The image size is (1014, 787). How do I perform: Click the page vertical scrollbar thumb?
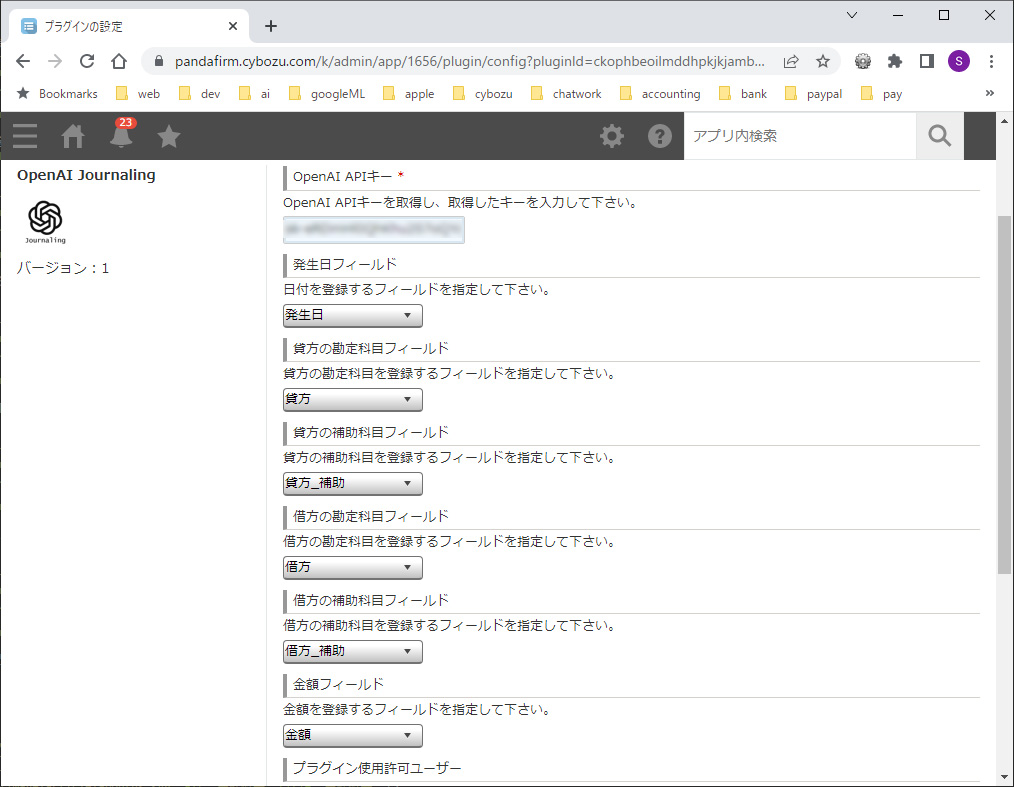point(1004,394)
